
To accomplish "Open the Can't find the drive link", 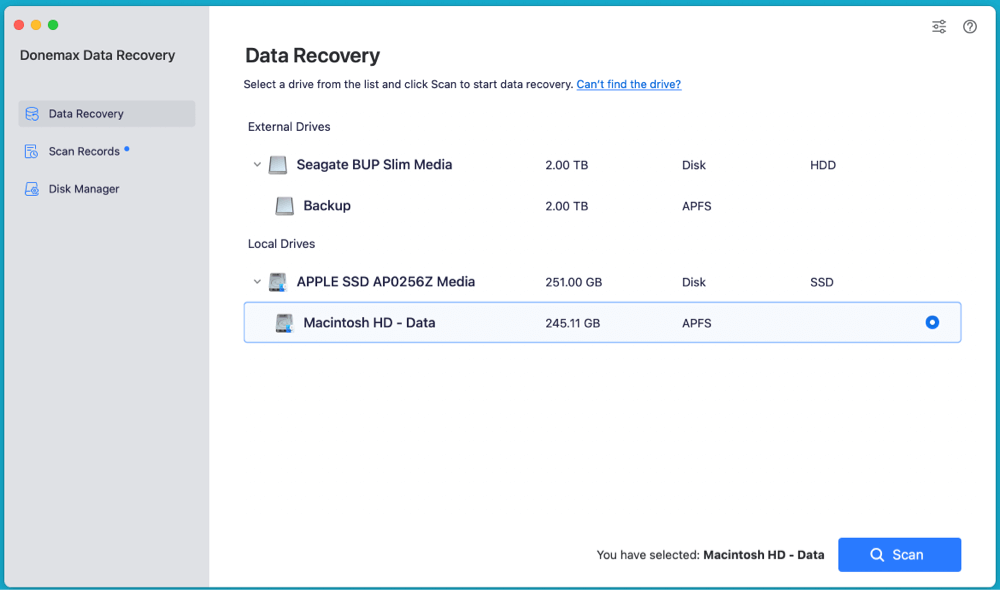I will pyautogui.click(x=628, y=84).
